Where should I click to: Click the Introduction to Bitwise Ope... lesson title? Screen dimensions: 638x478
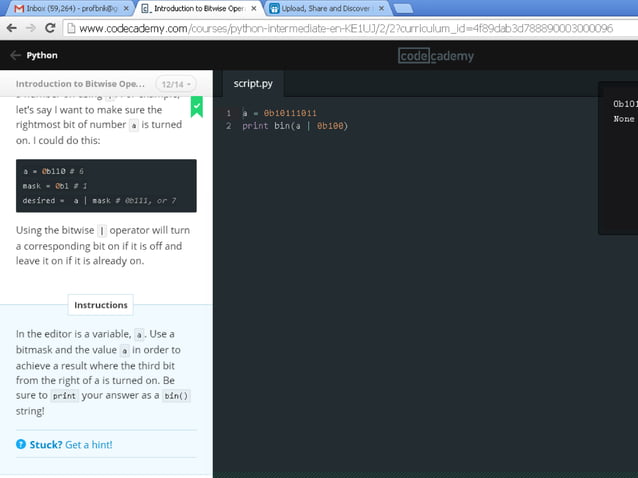tap(80, 84)
